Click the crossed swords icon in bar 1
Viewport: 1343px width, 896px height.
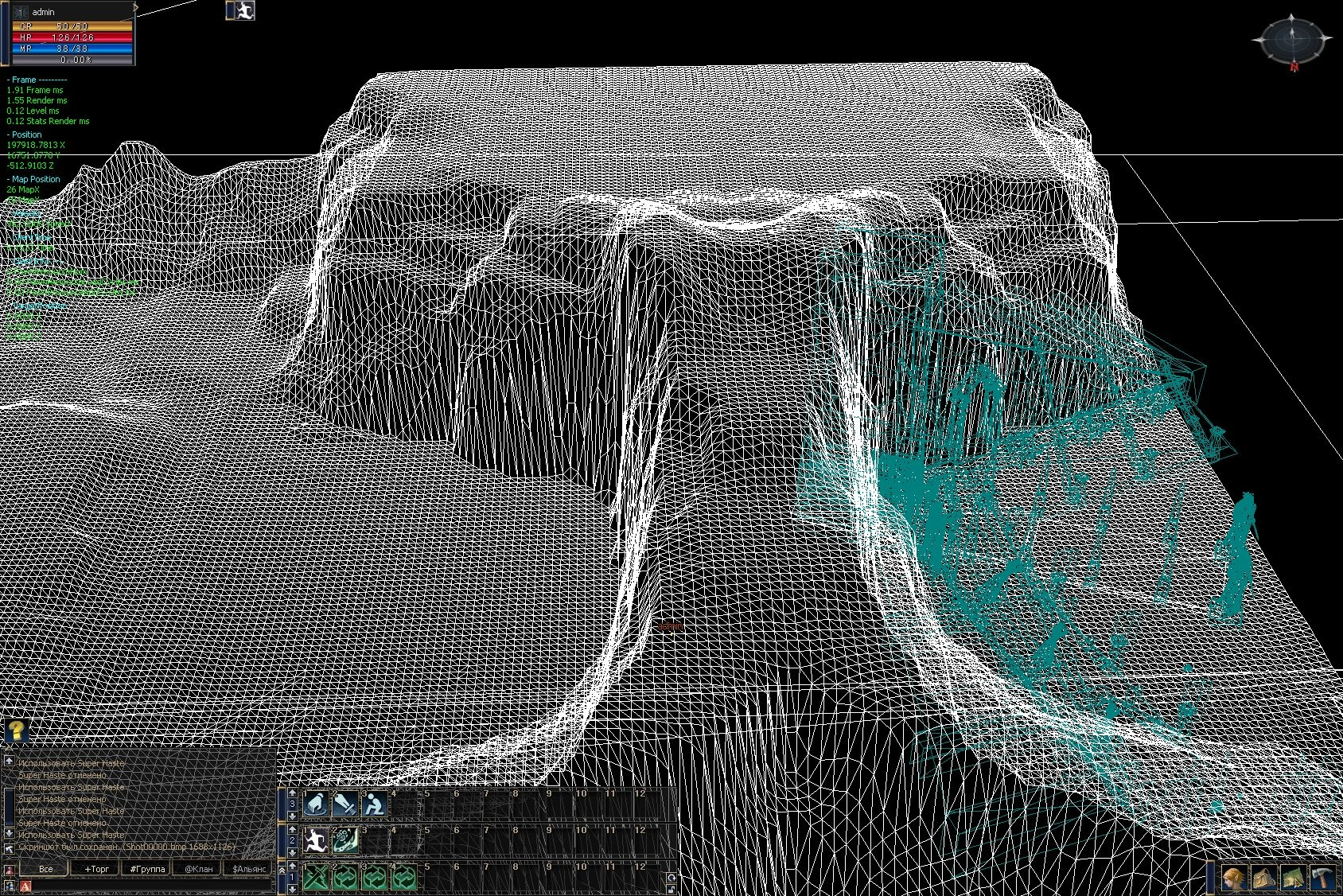(x=316, y=877)
